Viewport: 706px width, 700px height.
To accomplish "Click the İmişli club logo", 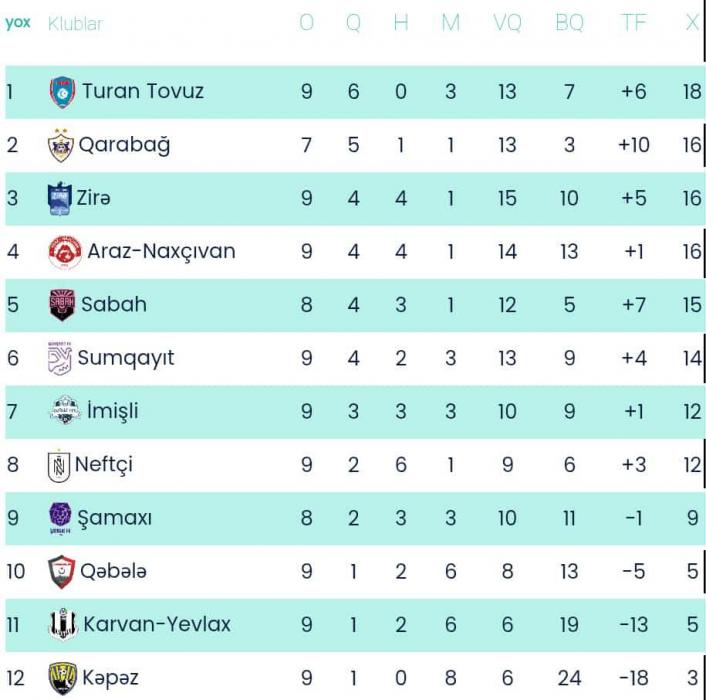I will (62, 411).
